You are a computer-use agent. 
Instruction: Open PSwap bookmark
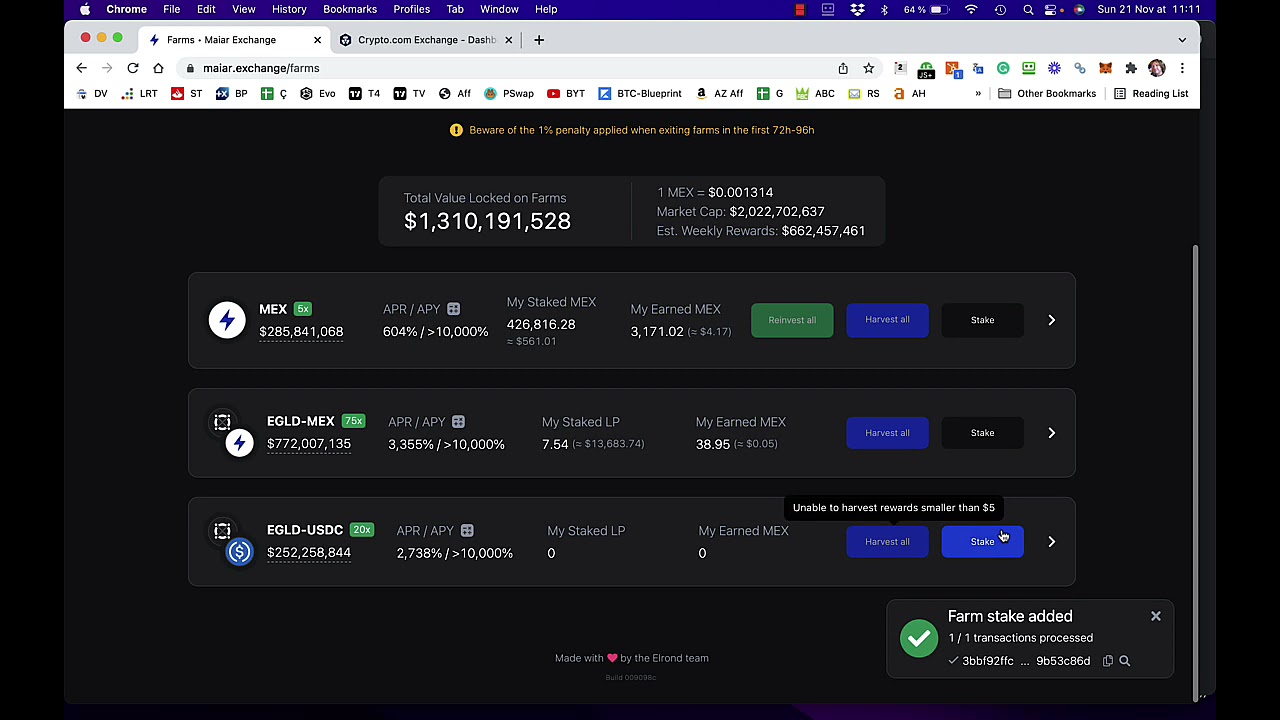[x=508, y=94]
